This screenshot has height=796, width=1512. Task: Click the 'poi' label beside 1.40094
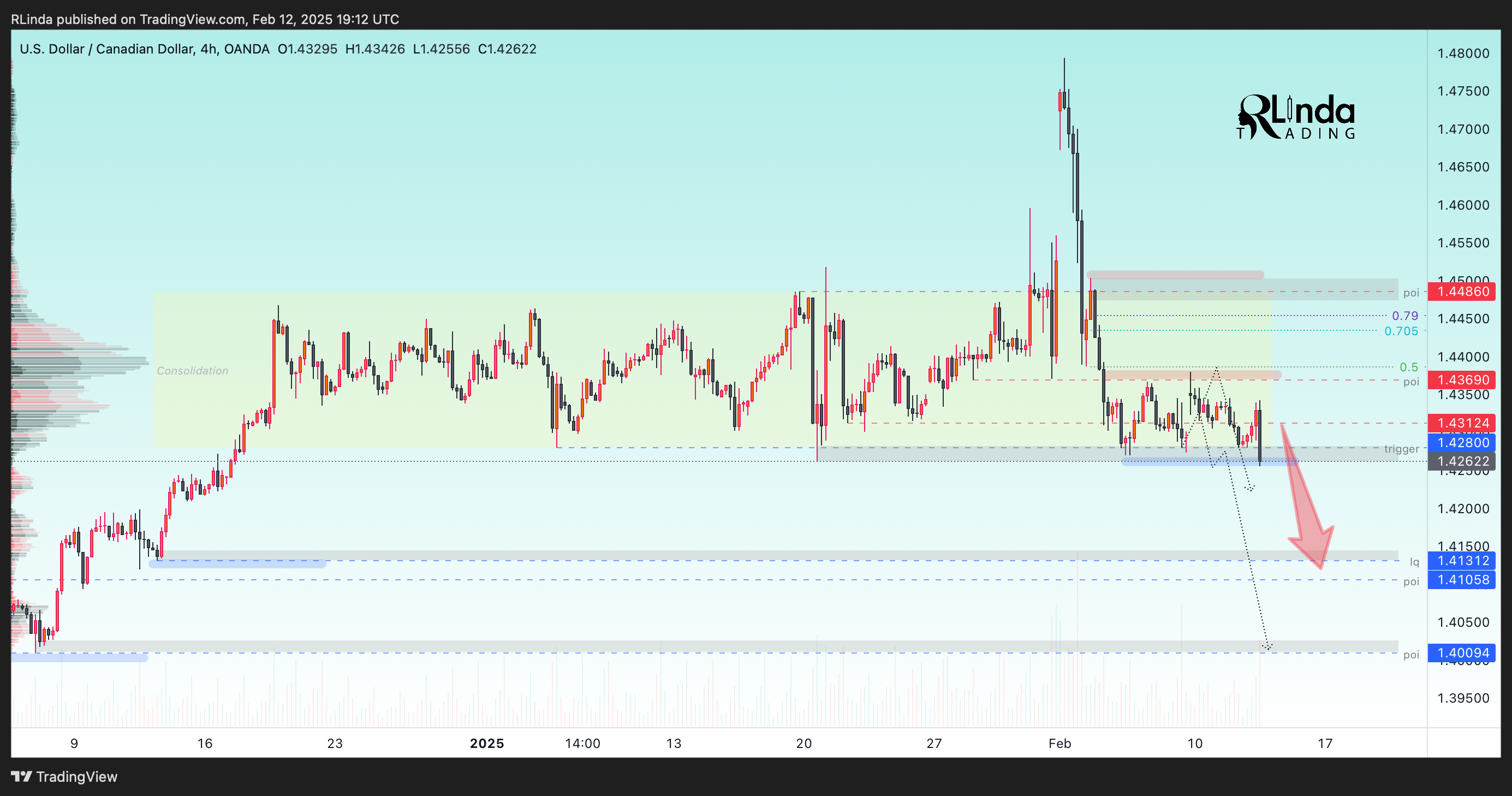[x=1411, y=655]
